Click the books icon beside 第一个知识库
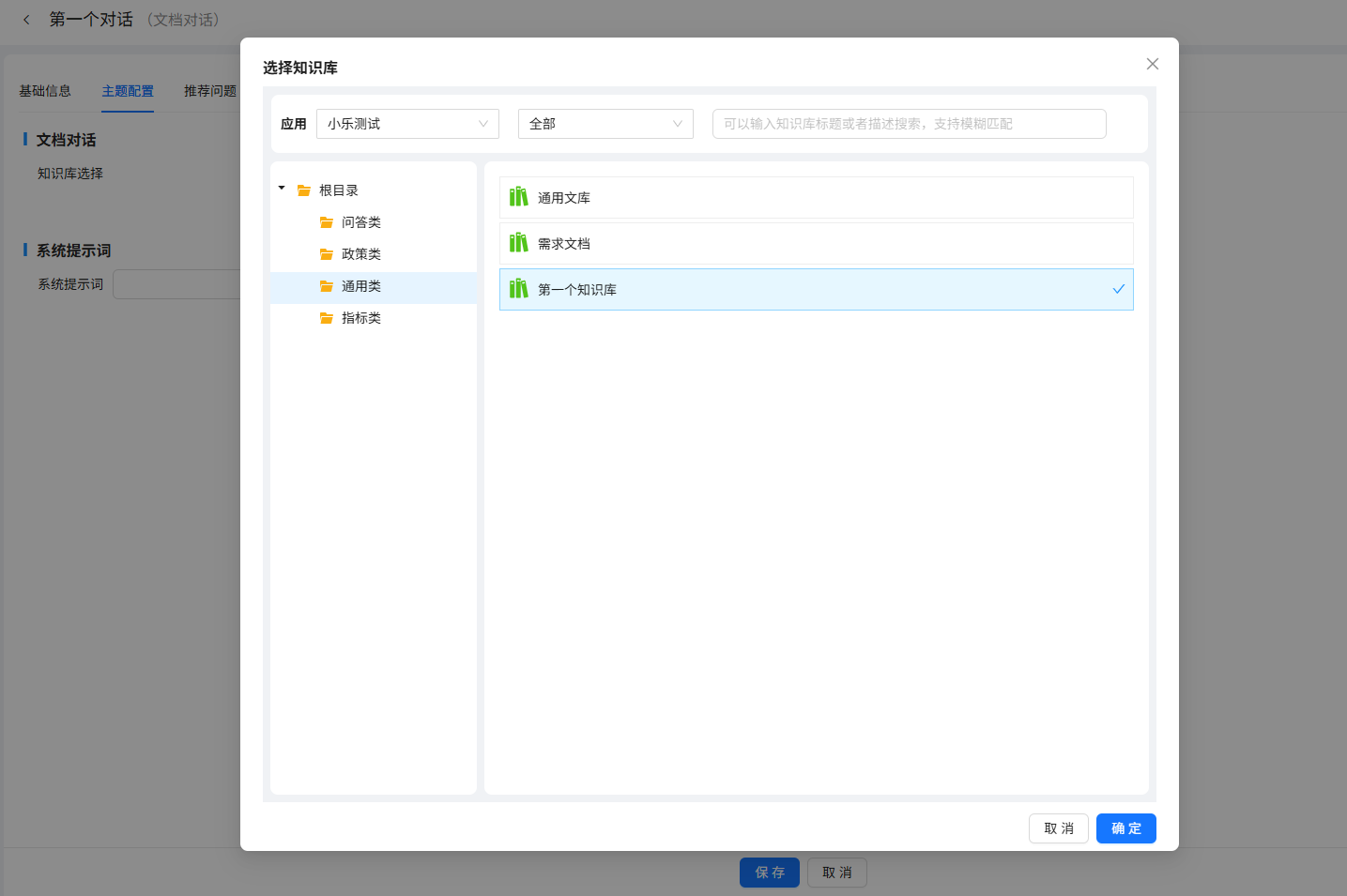Screen dimensions: 1347x896 [x=518, y=289]
